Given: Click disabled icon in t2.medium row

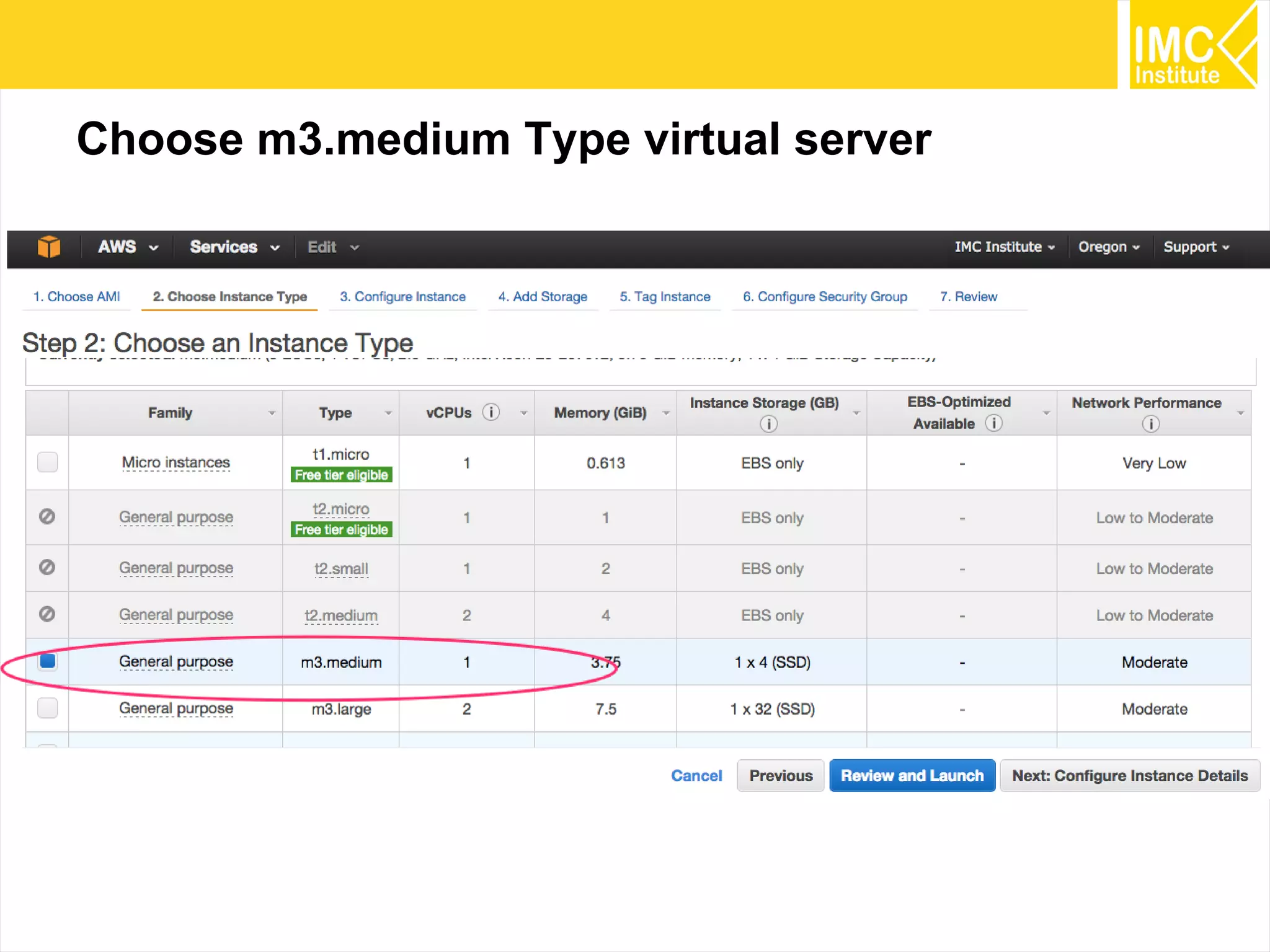Looking at the screenshot, I should (47, 614).
